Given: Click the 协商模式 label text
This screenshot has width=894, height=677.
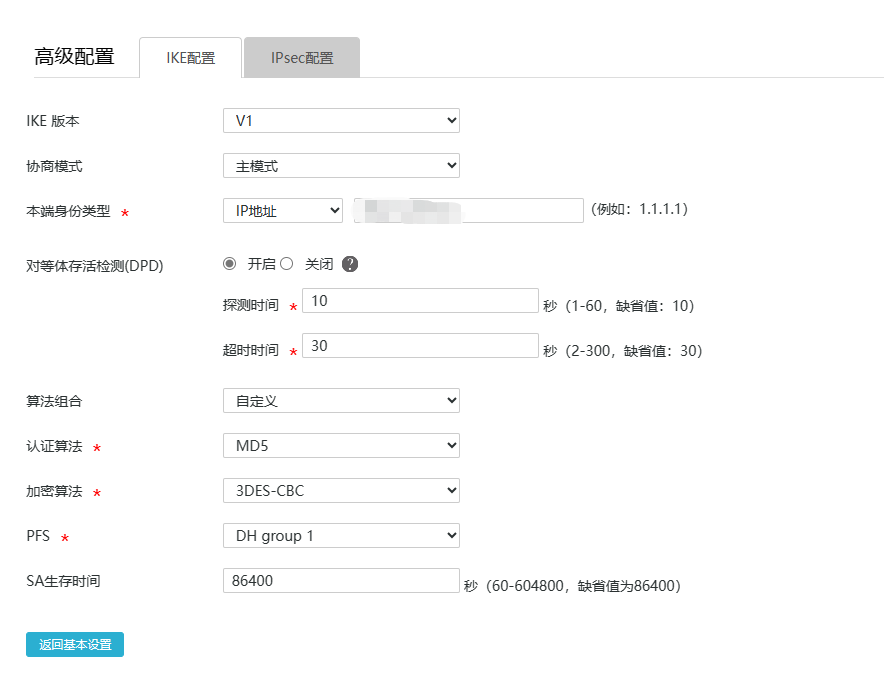Looking at the screenshot, I should coord(54,167).
